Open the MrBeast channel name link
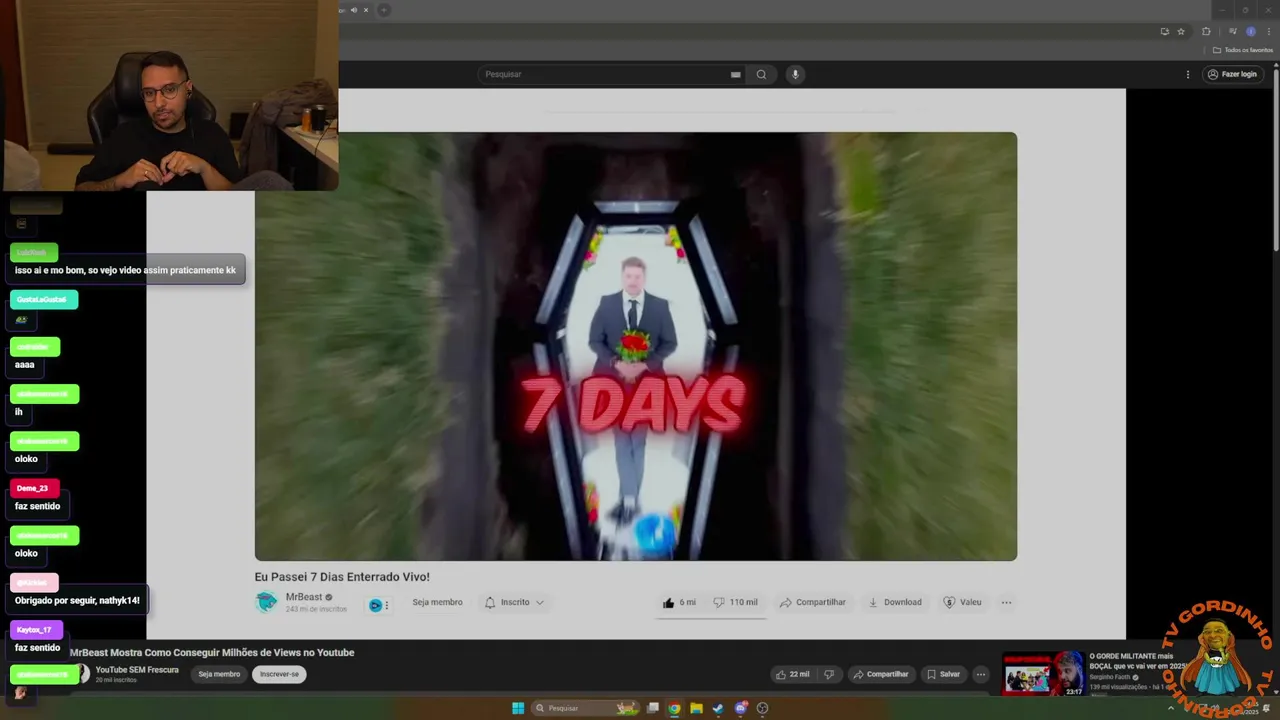Viewport: 1280px width, 720px height. click(304, 597)
